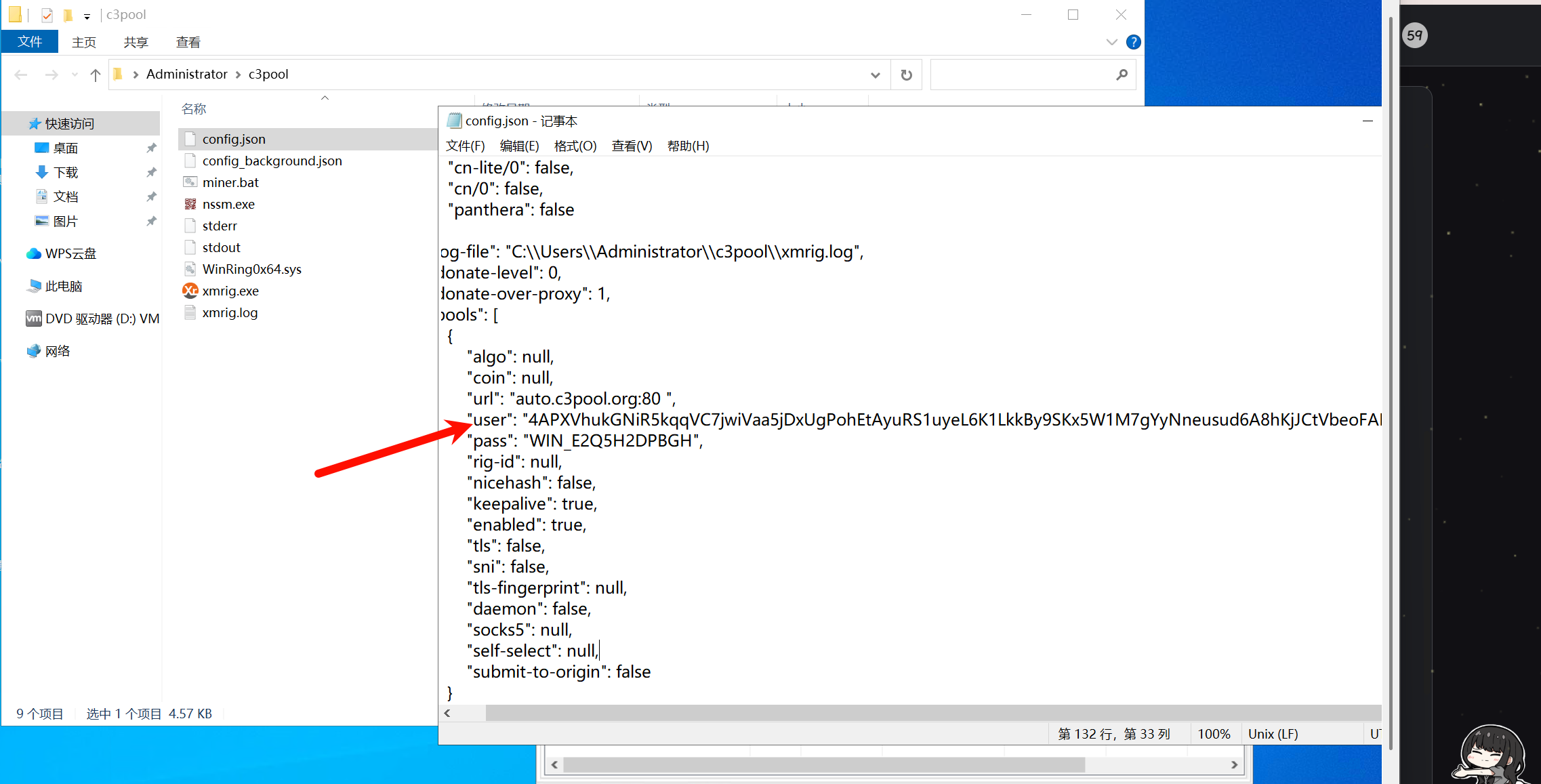The image size is (1541, 784).
Task: Open the WPS云盘 cloud drive
Action: tap(70, 253)
